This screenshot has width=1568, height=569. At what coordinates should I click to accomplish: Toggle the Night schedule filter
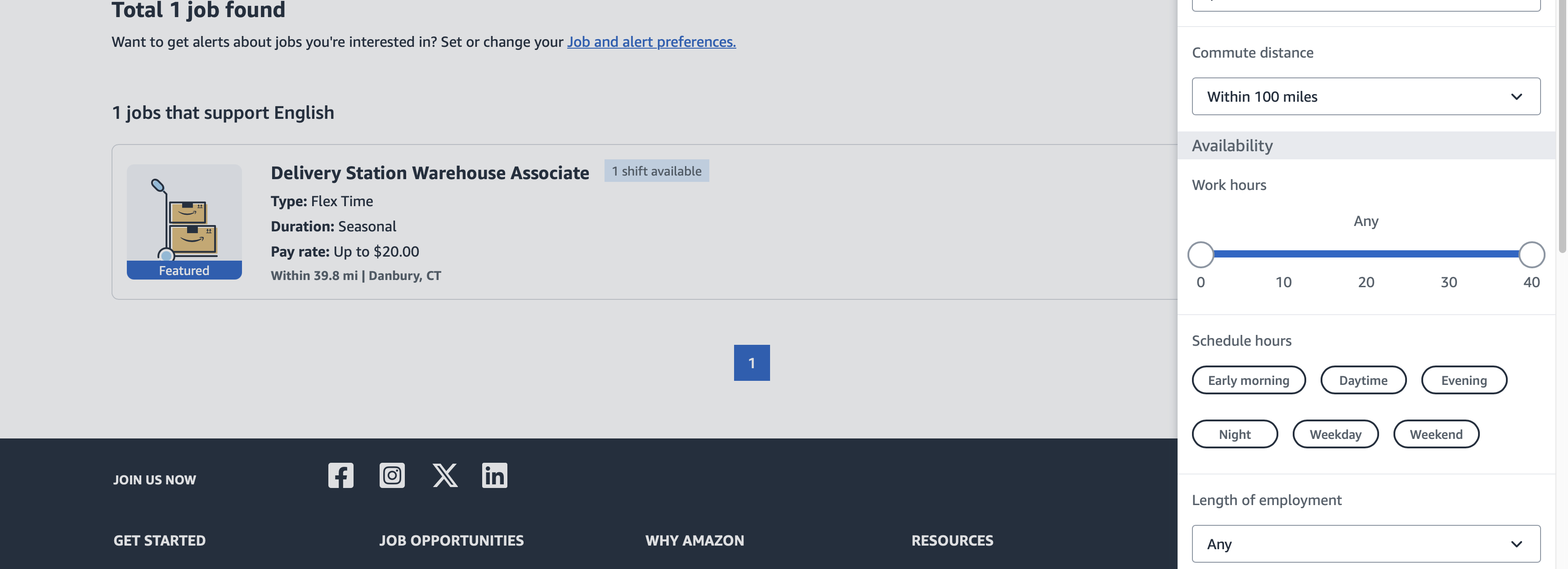(1234, 434)
